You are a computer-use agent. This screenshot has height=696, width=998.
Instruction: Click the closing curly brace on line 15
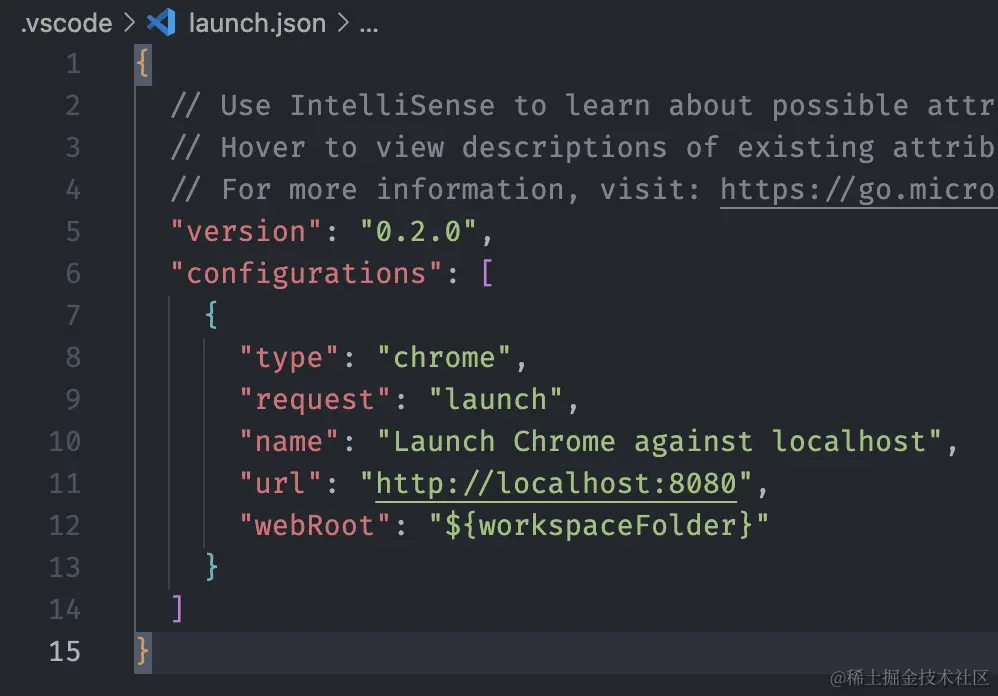coord(143,651)
